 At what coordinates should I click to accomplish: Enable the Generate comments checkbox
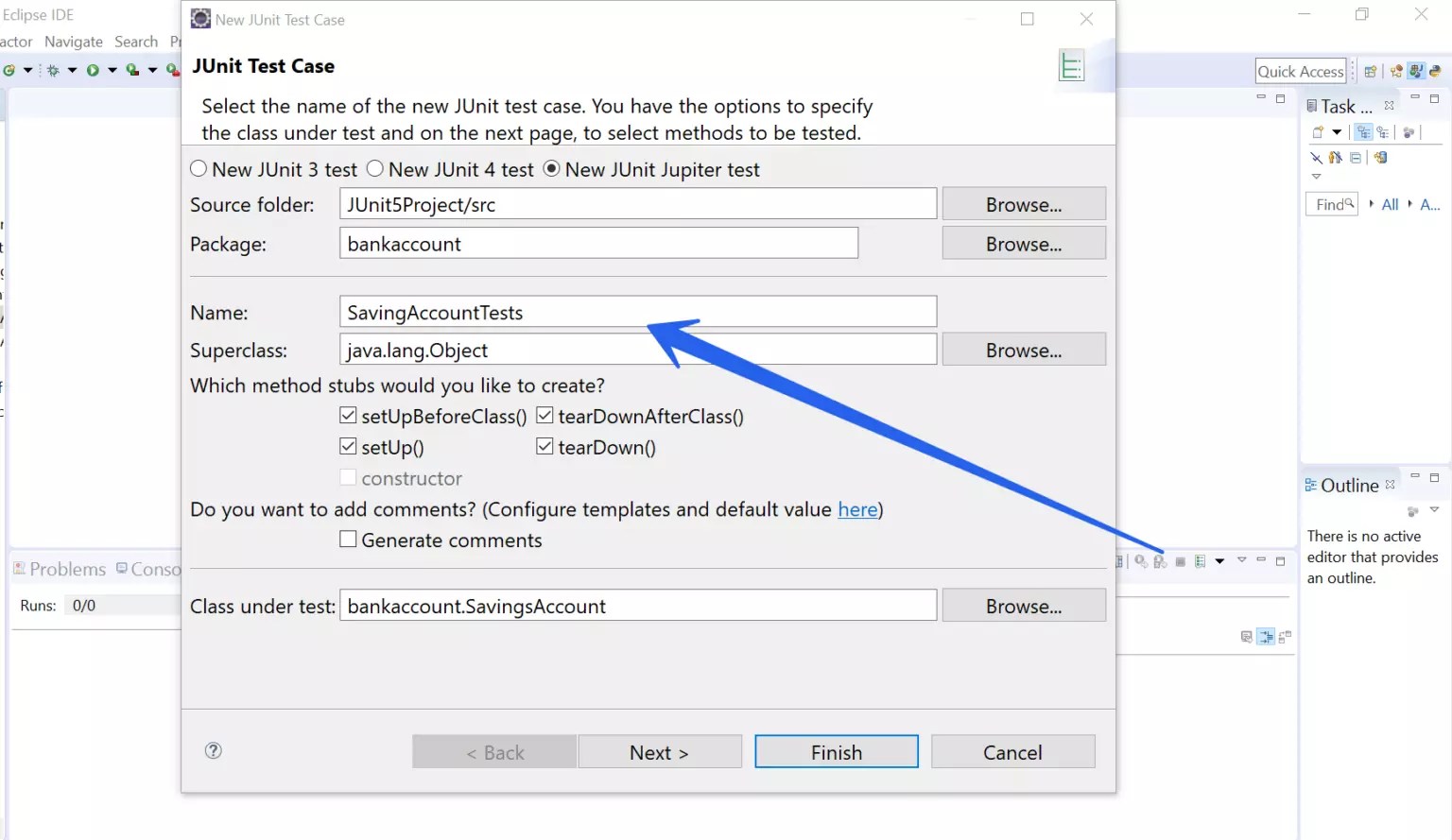pos(348,540)
